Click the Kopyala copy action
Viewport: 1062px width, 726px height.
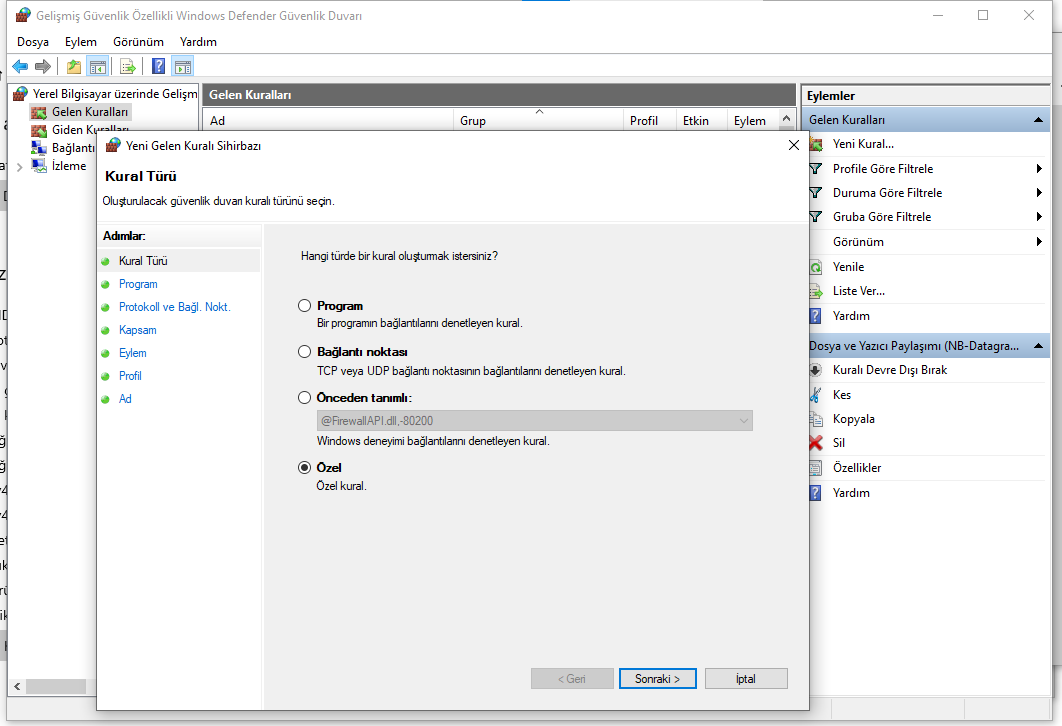point(853,419)
